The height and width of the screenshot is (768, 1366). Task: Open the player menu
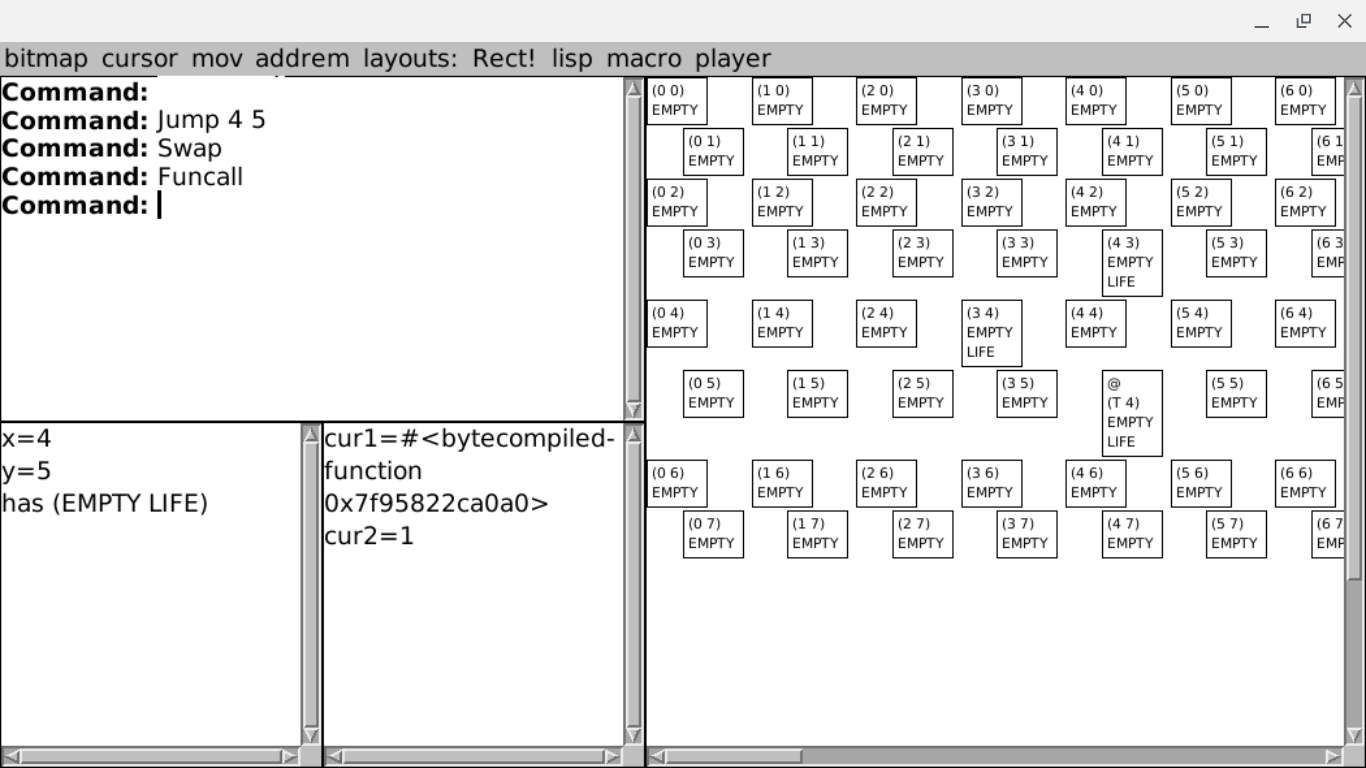coord(733,59)
